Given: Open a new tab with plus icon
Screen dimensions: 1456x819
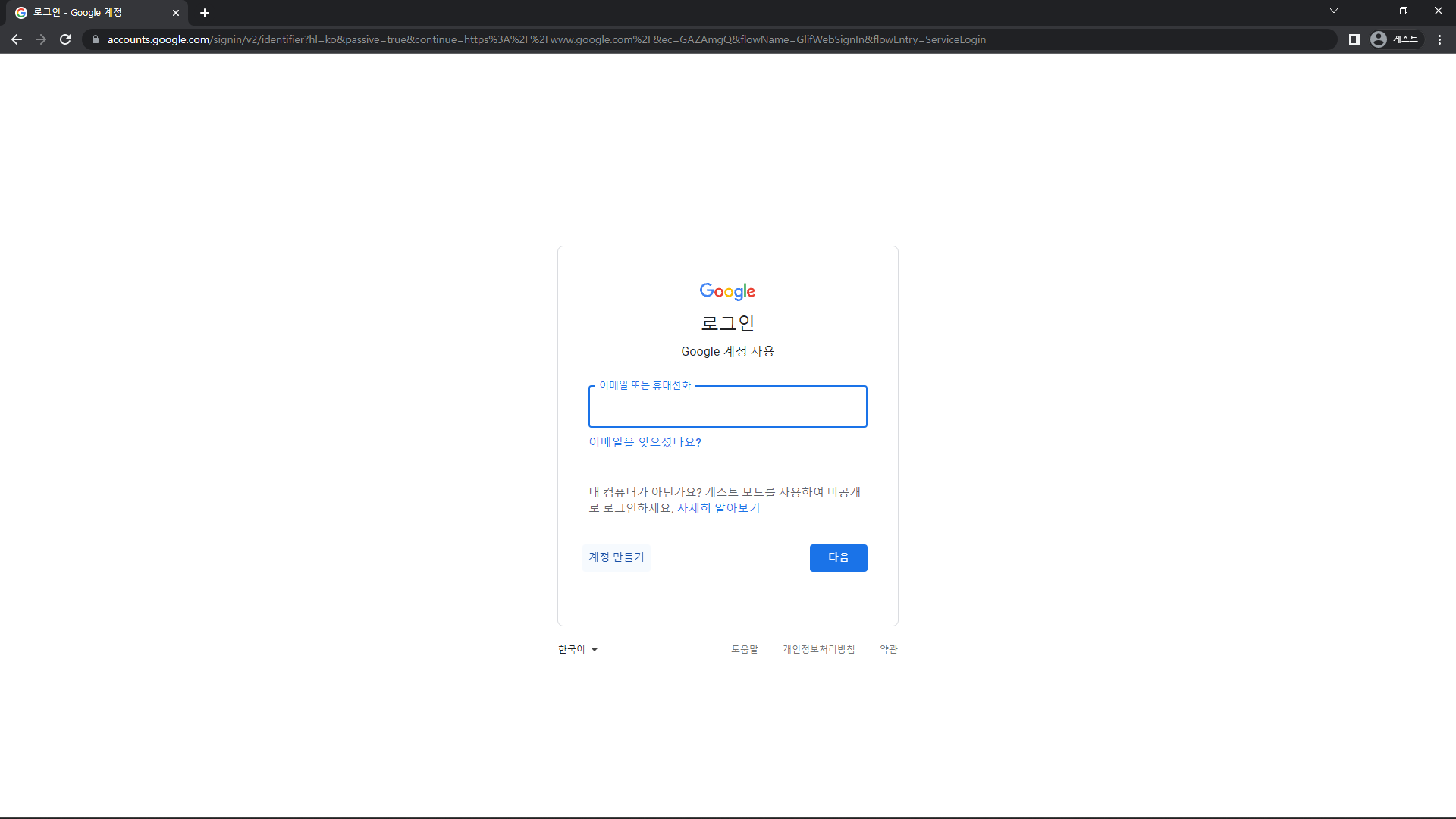Looking at the screenshot, I should click(x=205, y=13).
